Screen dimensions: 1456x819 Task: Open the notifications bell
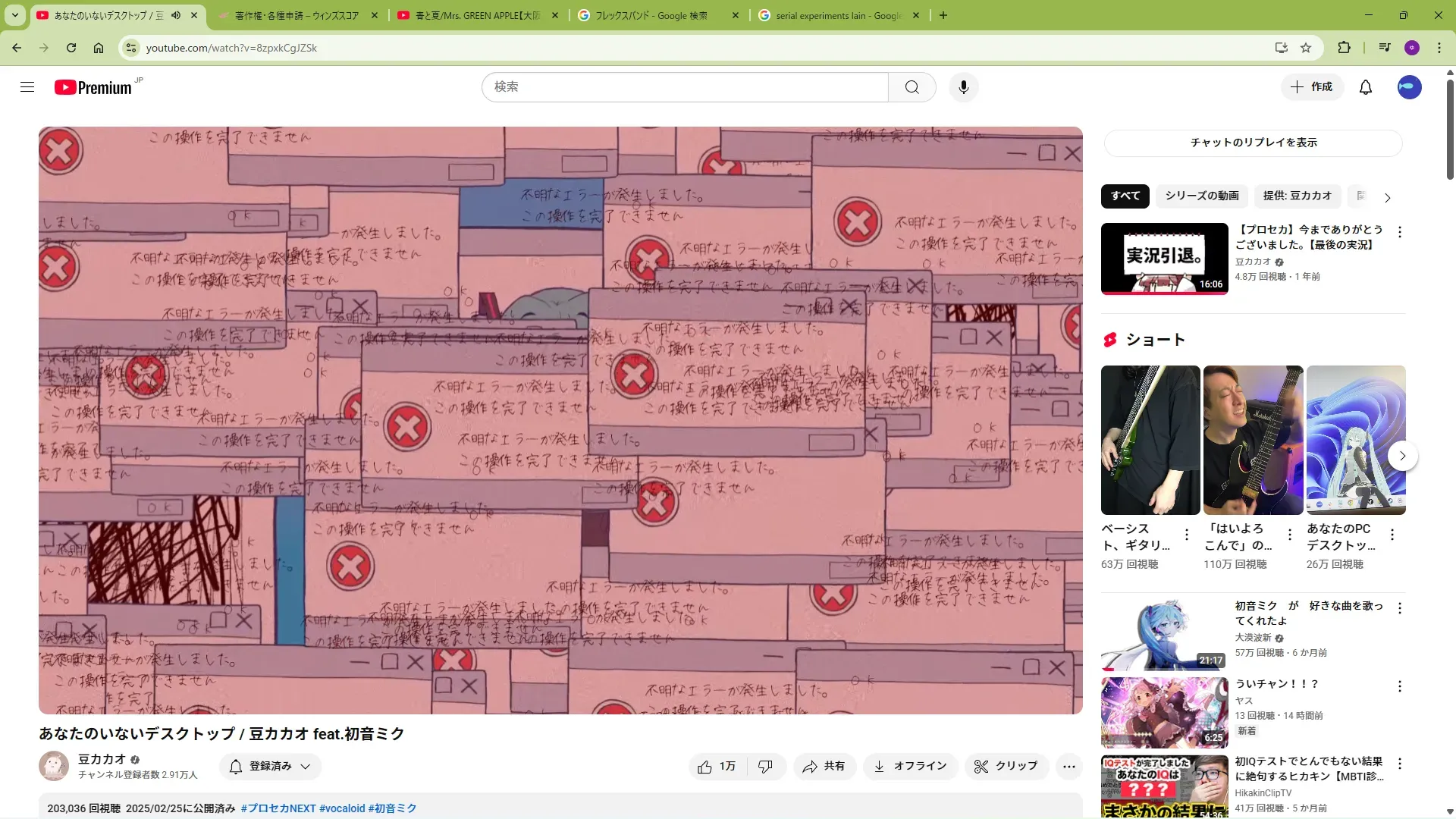point(1365,87)
